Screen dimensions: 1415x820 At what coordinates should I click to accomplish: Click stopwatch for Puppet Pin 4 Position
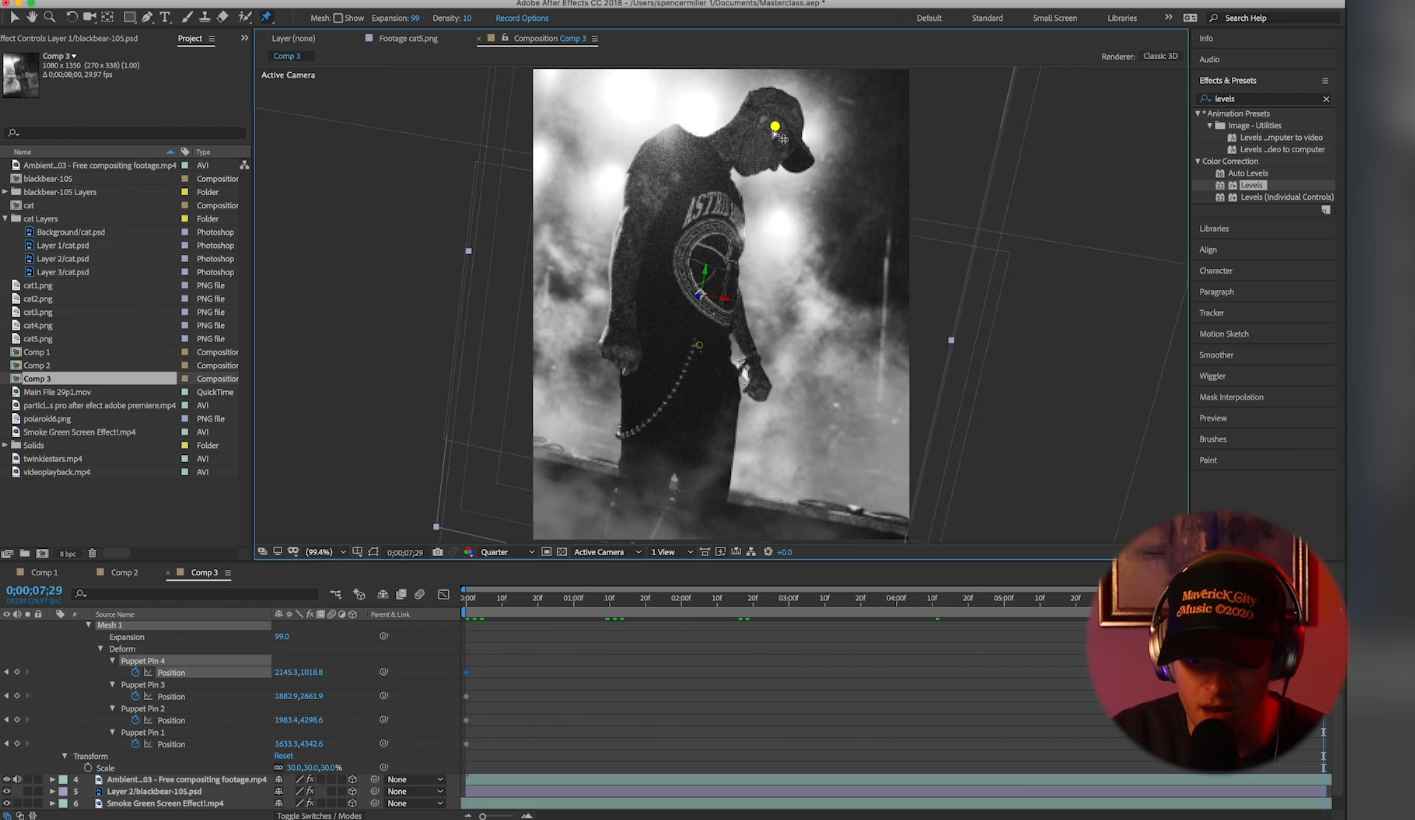point(136,673)
